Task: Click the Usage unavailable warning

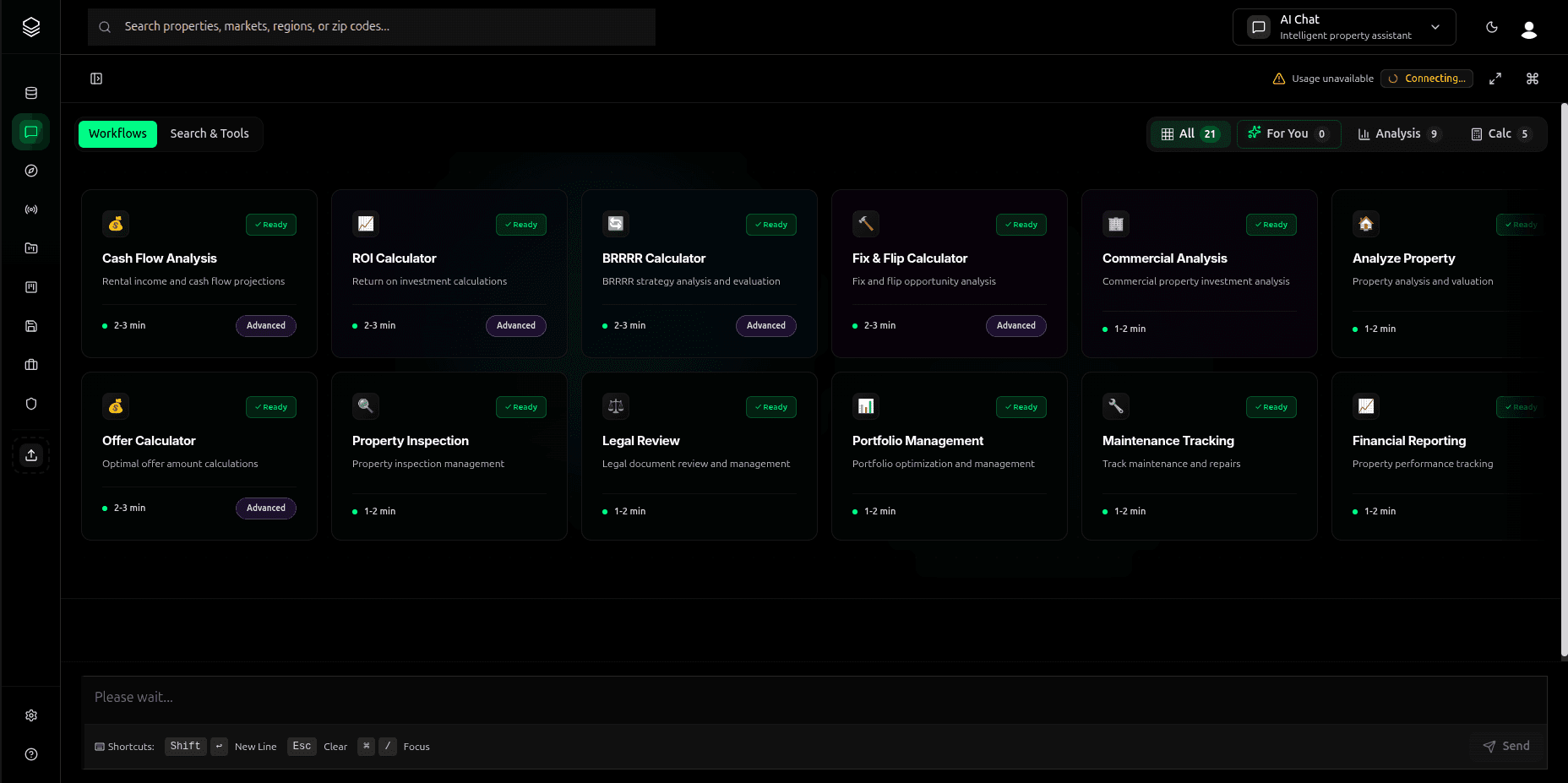Action: pos(1323,79)
